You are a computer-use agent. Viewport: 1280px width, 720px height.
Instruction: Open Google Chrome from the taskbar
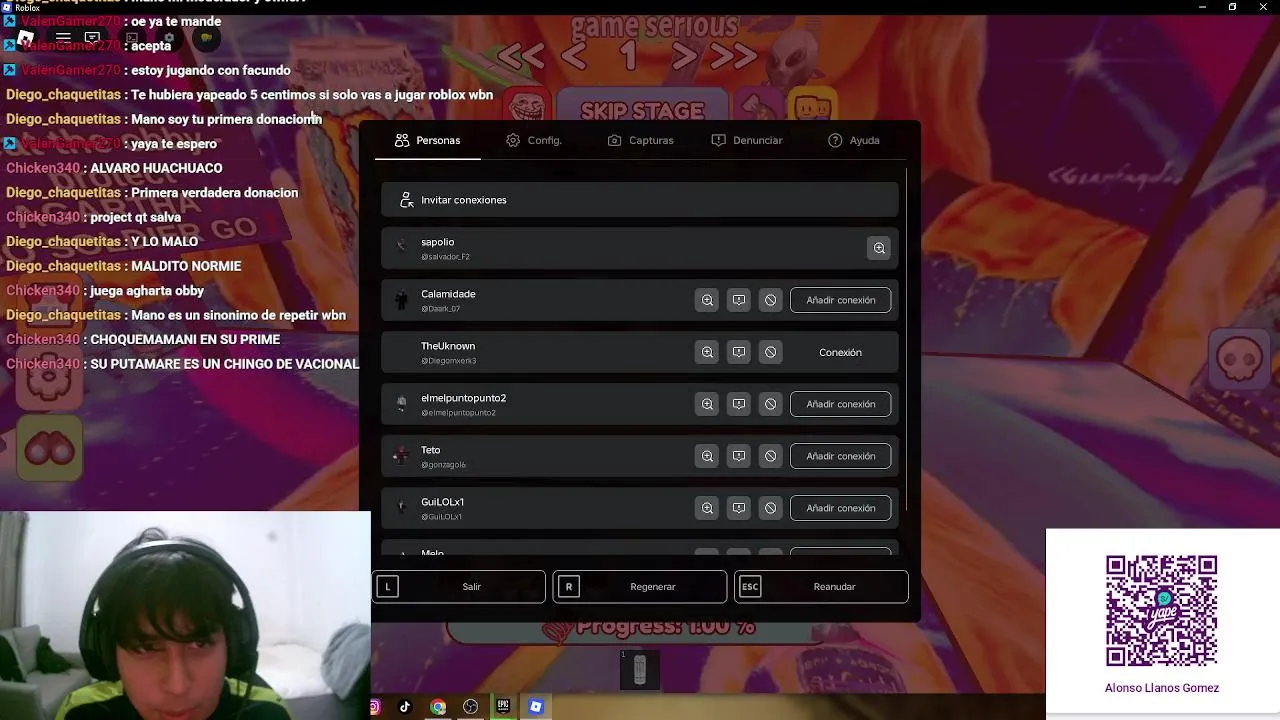coord(438,707)
